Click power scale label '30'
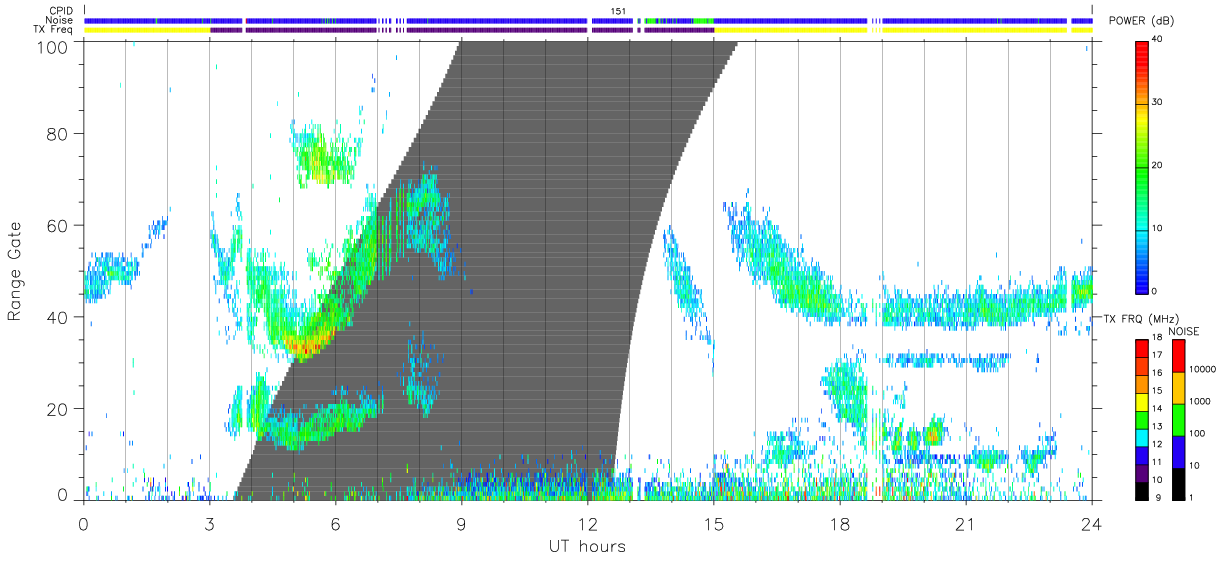 pyautogui.click(x=1158, y=103)
